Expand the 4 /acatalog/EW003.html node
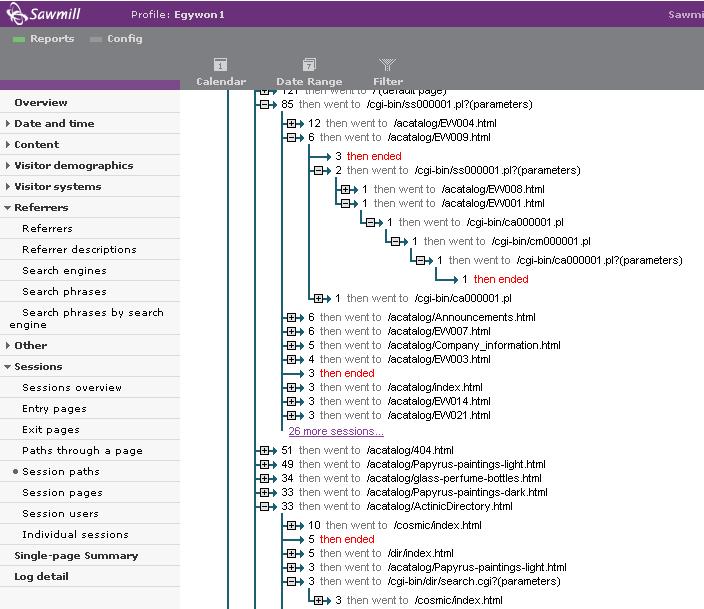The image size is (704, 609). point(292,359)
